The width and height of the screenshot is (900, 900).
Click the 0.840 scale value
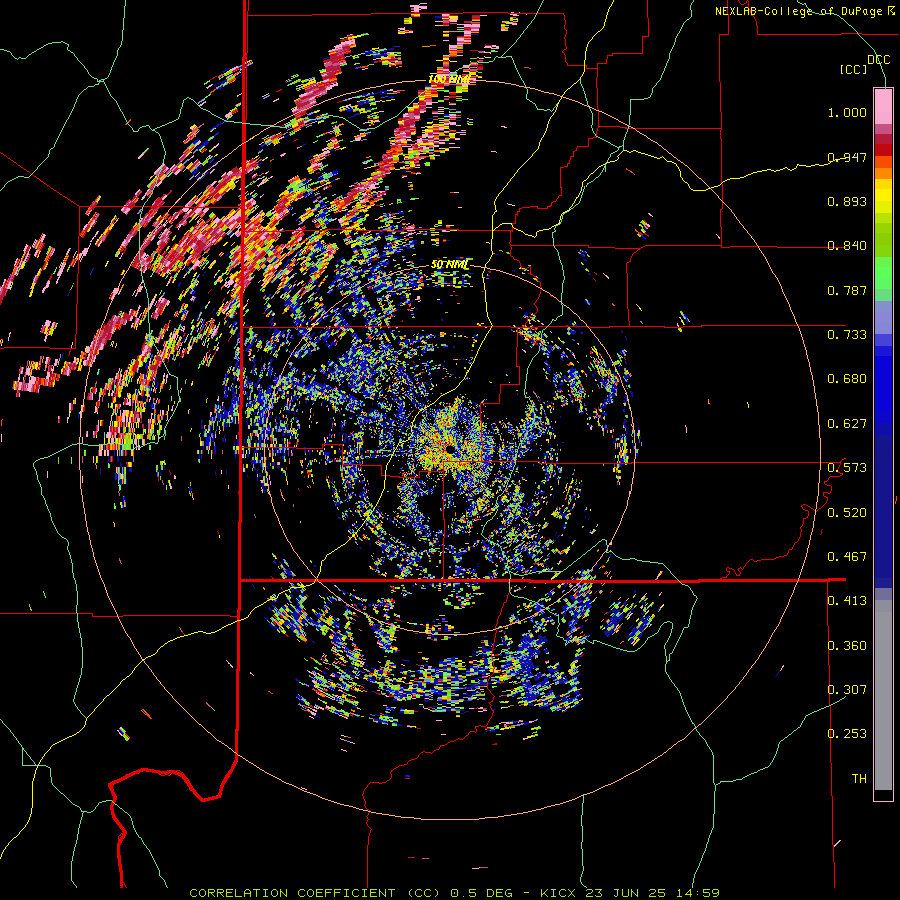pyautogui.click(x=847, y=246)
